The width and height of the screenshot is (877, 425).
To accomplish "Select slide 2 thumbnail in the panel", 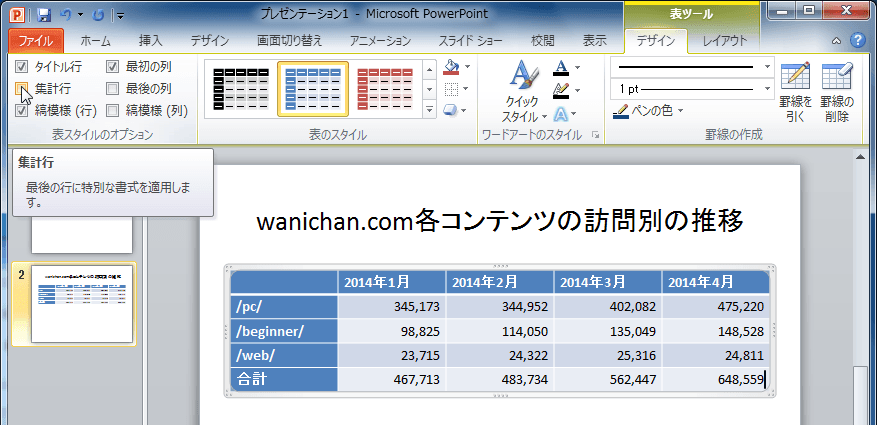I will [82, 305].
